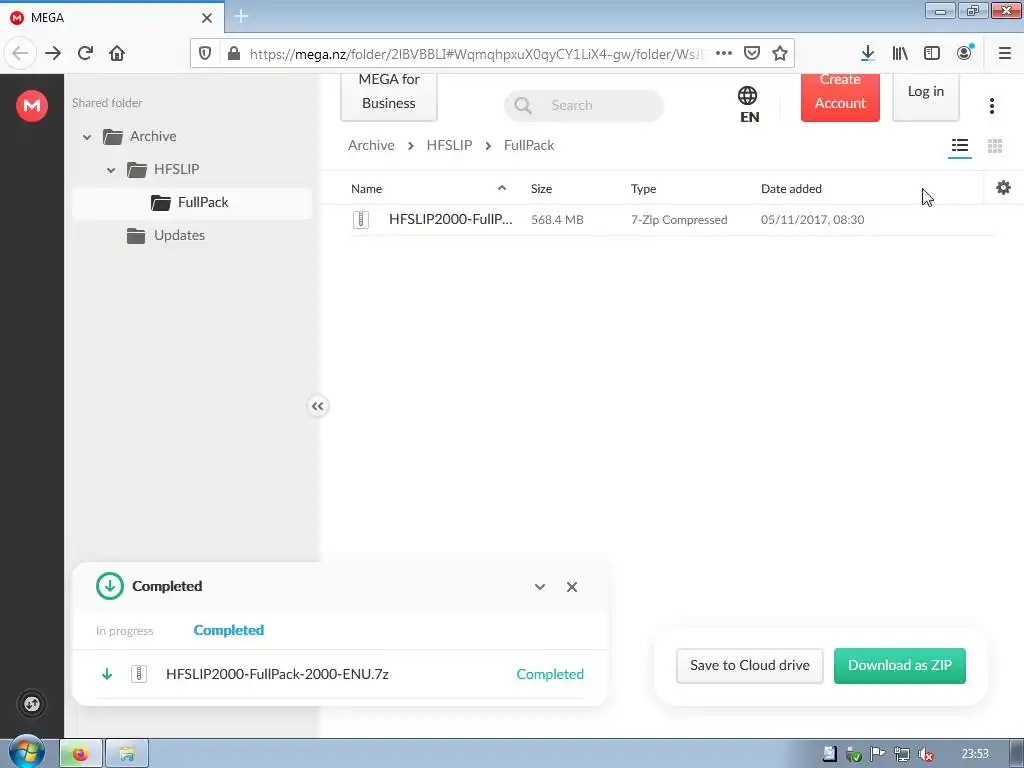Click Save to Cloud drive
The height and width of the screenshot is (768, 1024).
[x=750, y=665]
